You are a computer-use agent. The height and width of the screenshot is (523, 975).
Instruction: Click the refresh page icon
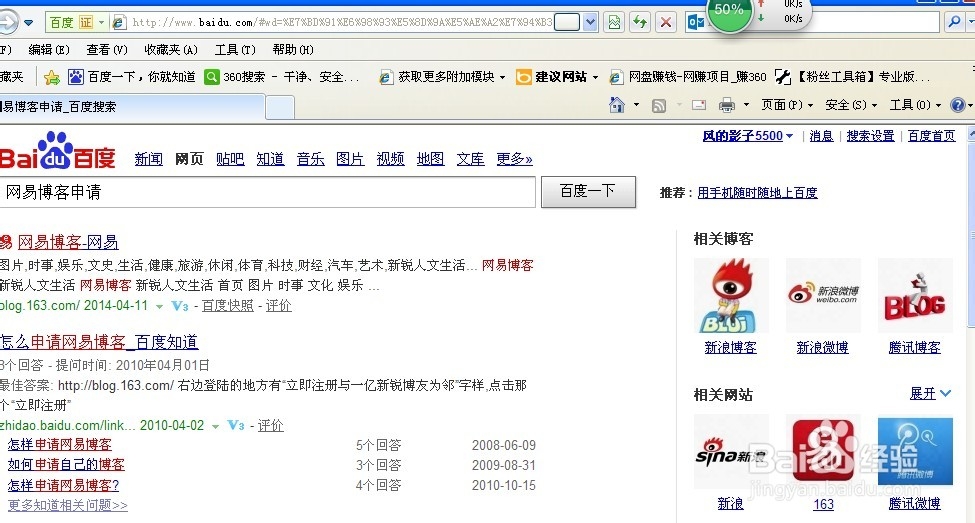point(640,23)
